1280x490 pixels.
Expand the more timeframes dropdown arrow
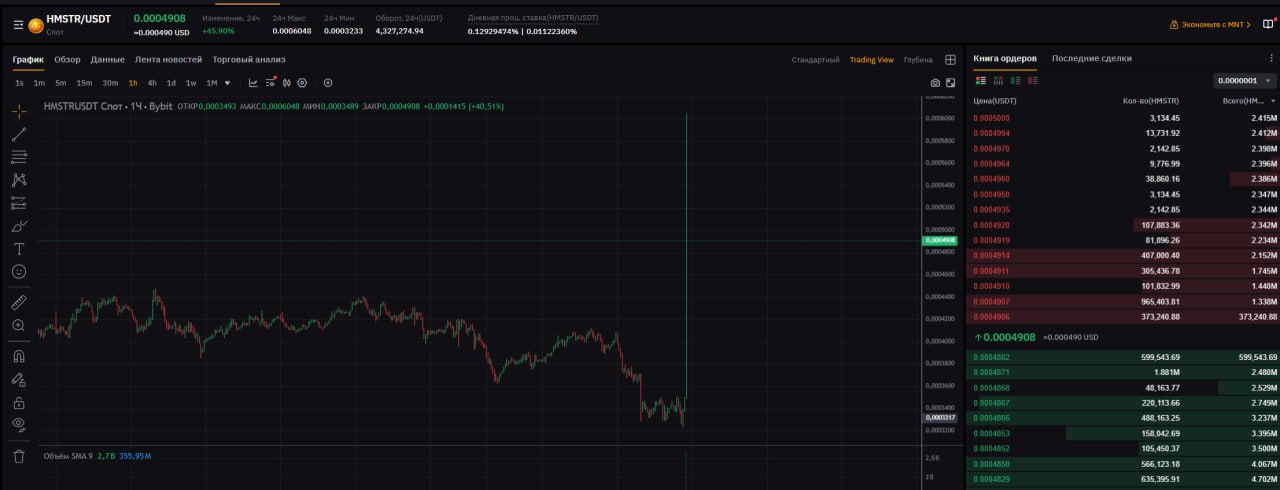click(228, 83)
